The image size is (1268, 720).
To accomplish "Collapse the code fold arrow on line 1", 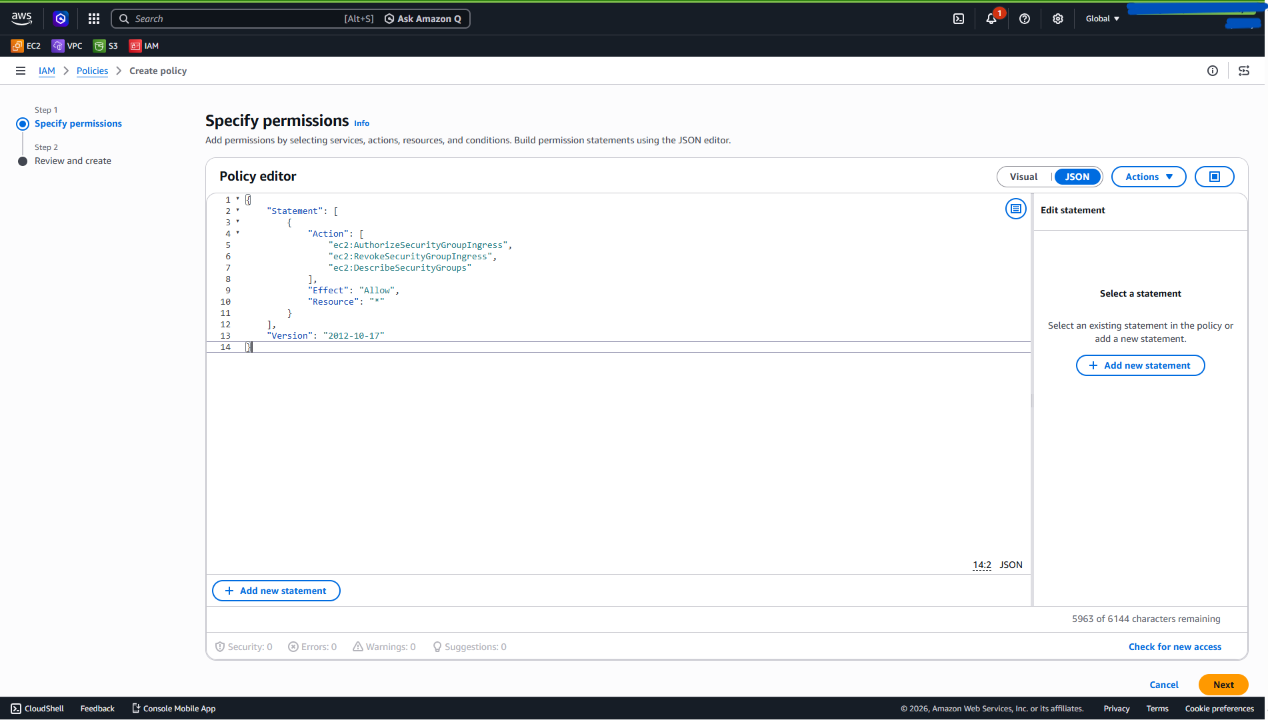I will click(x=238, y=200).
